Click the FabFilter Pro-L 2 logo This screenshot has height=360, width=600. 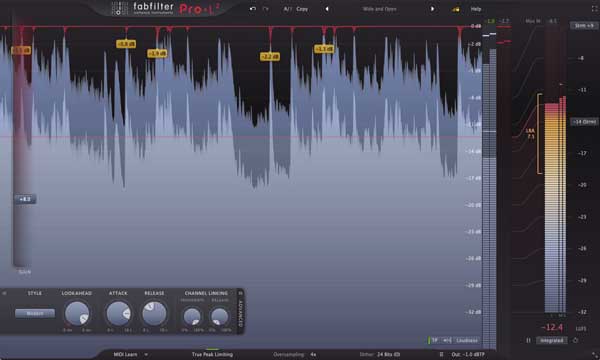pos(165,8)
